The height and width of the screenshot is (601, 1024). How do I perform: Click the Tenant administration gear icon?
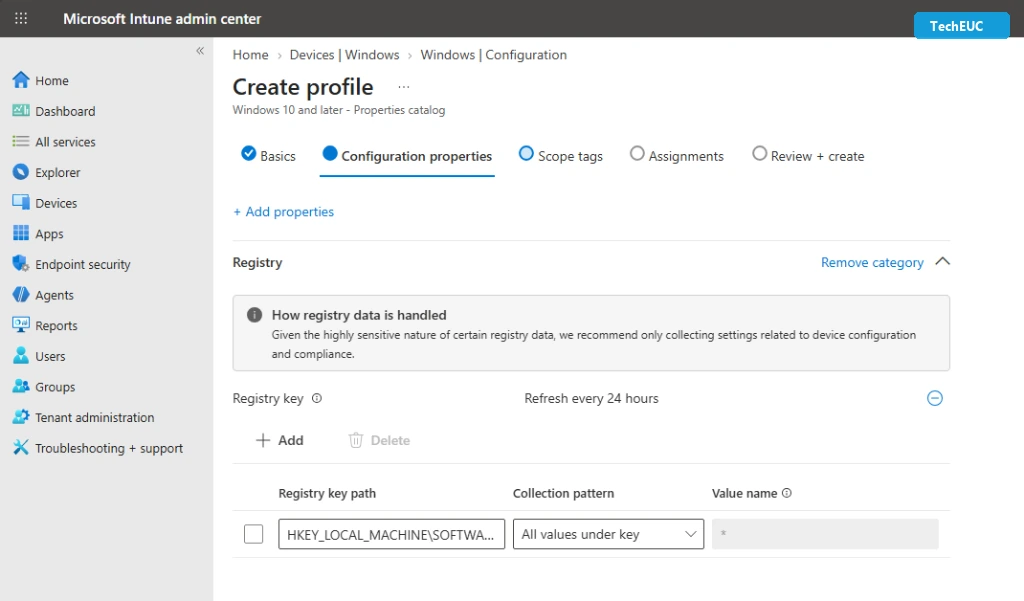click(x=21, y=417)
